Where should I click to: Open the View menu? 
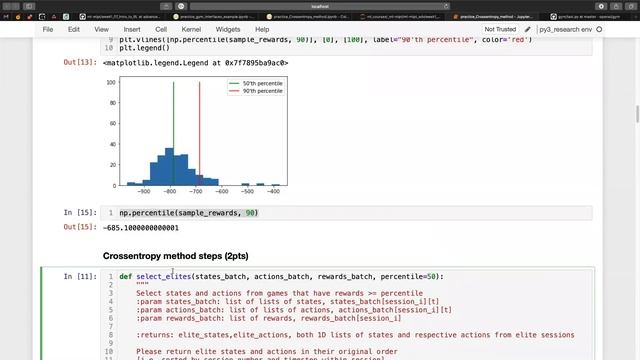coord(101,29)
